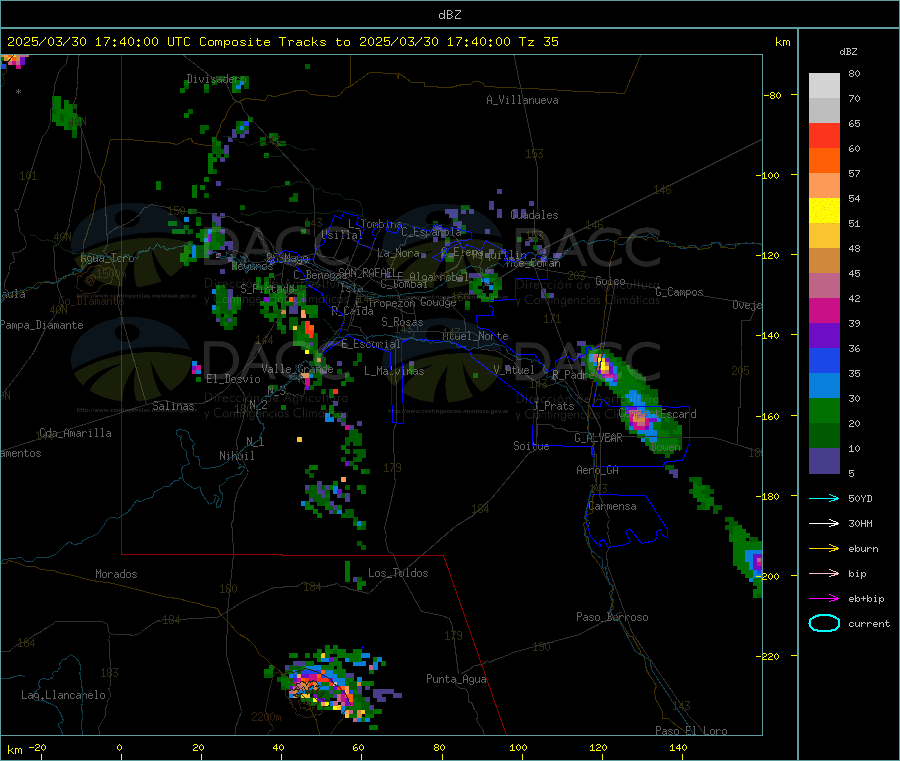Click the -200 km vertical axis tick label
Image resolution: width=900 pixels, height=761 pixels.
tap(767, 576)
